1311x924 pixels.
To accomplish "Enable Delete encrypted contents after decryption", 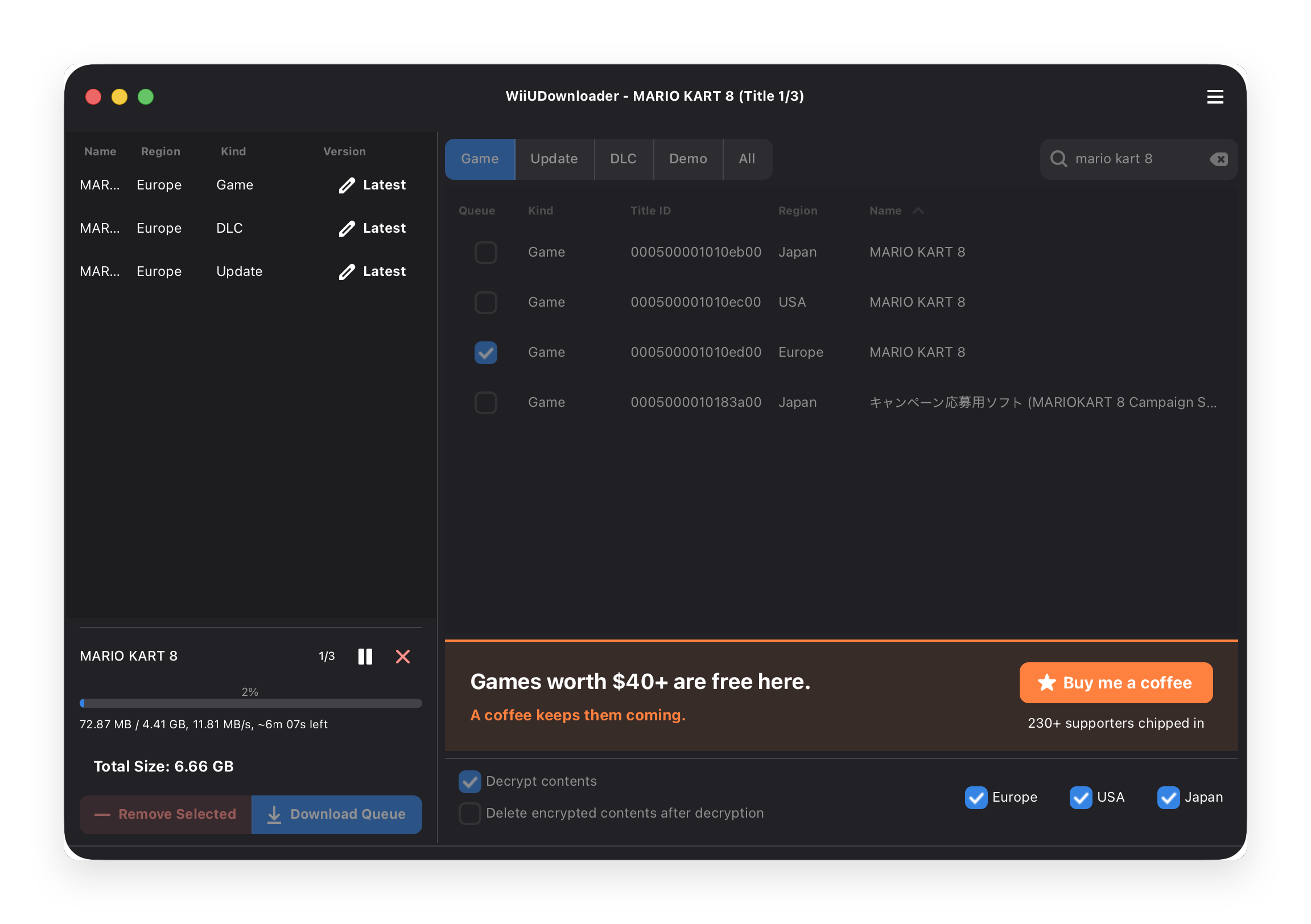I will pos(469,813).
